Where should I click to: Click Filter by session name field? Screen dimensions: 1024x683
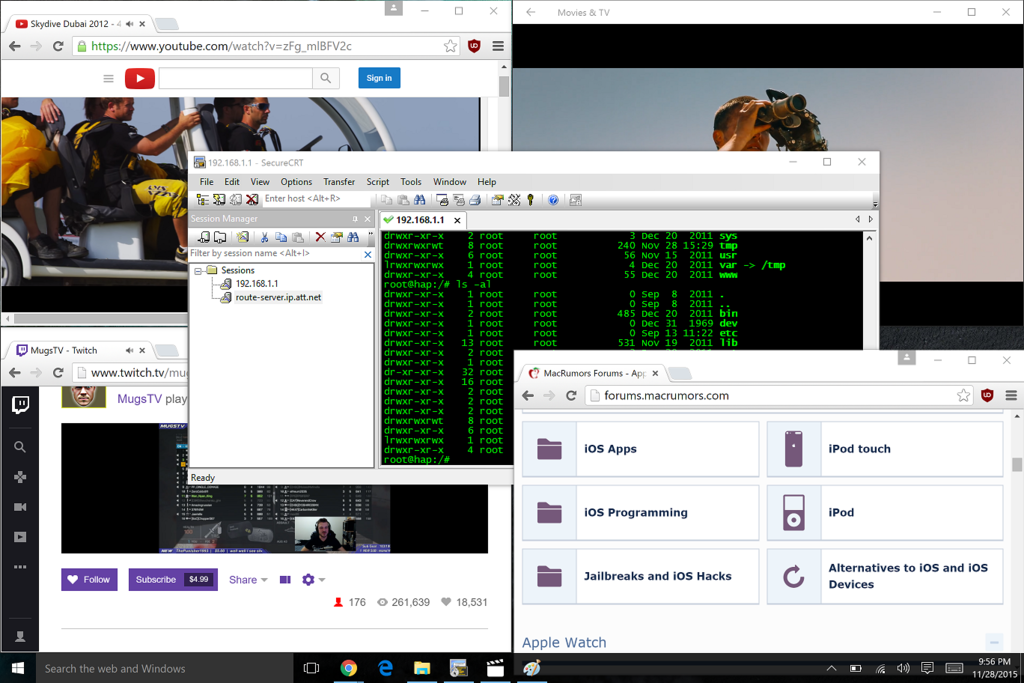point(275,253)
